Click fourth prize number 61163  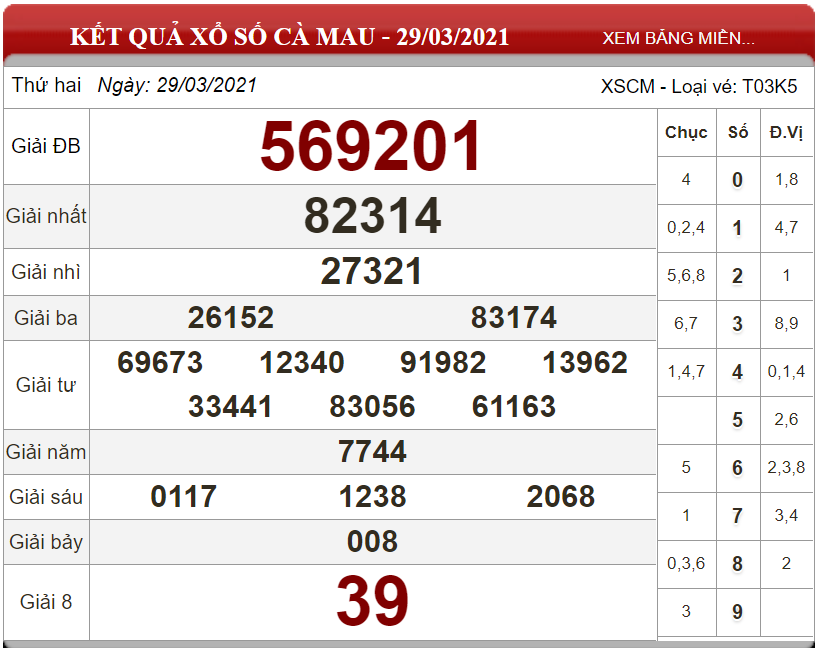[x=514, y=406]
